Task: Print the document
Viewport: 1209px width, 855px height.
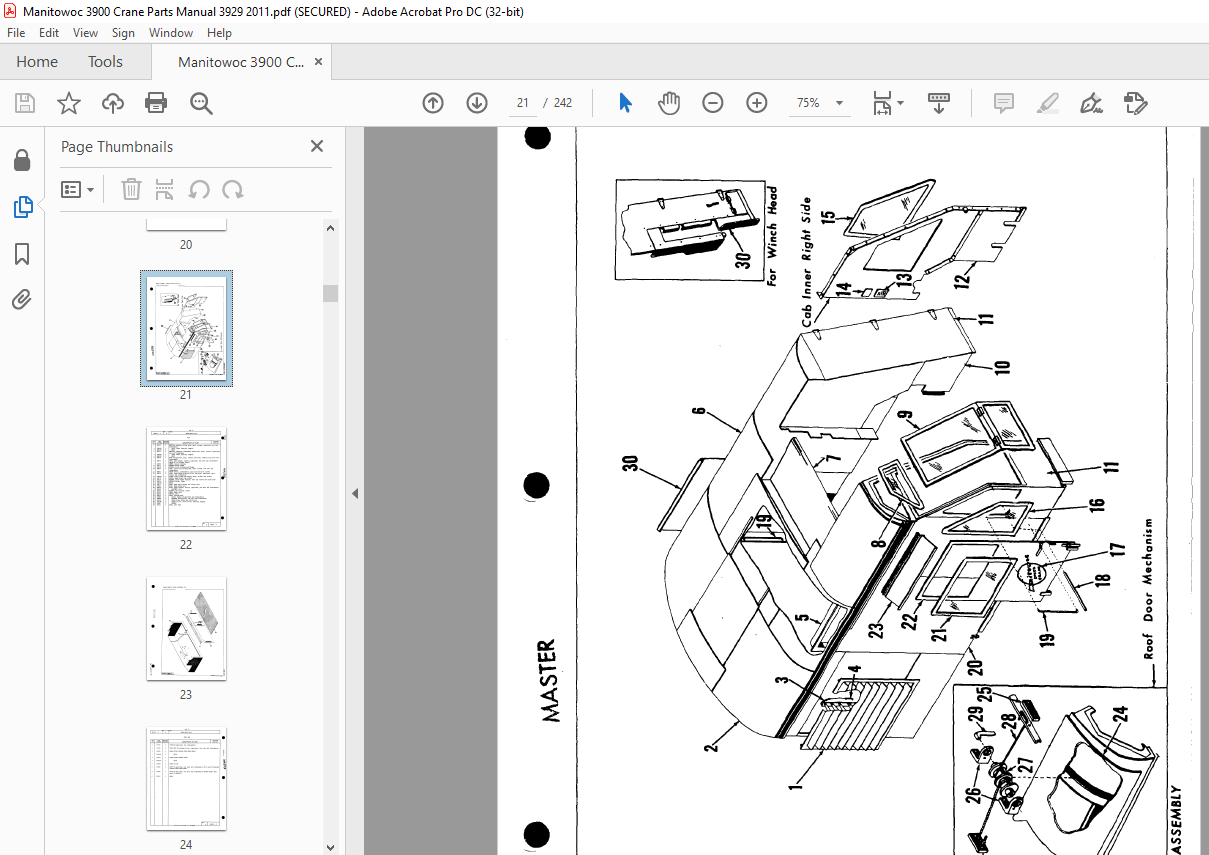Action: 156,103
